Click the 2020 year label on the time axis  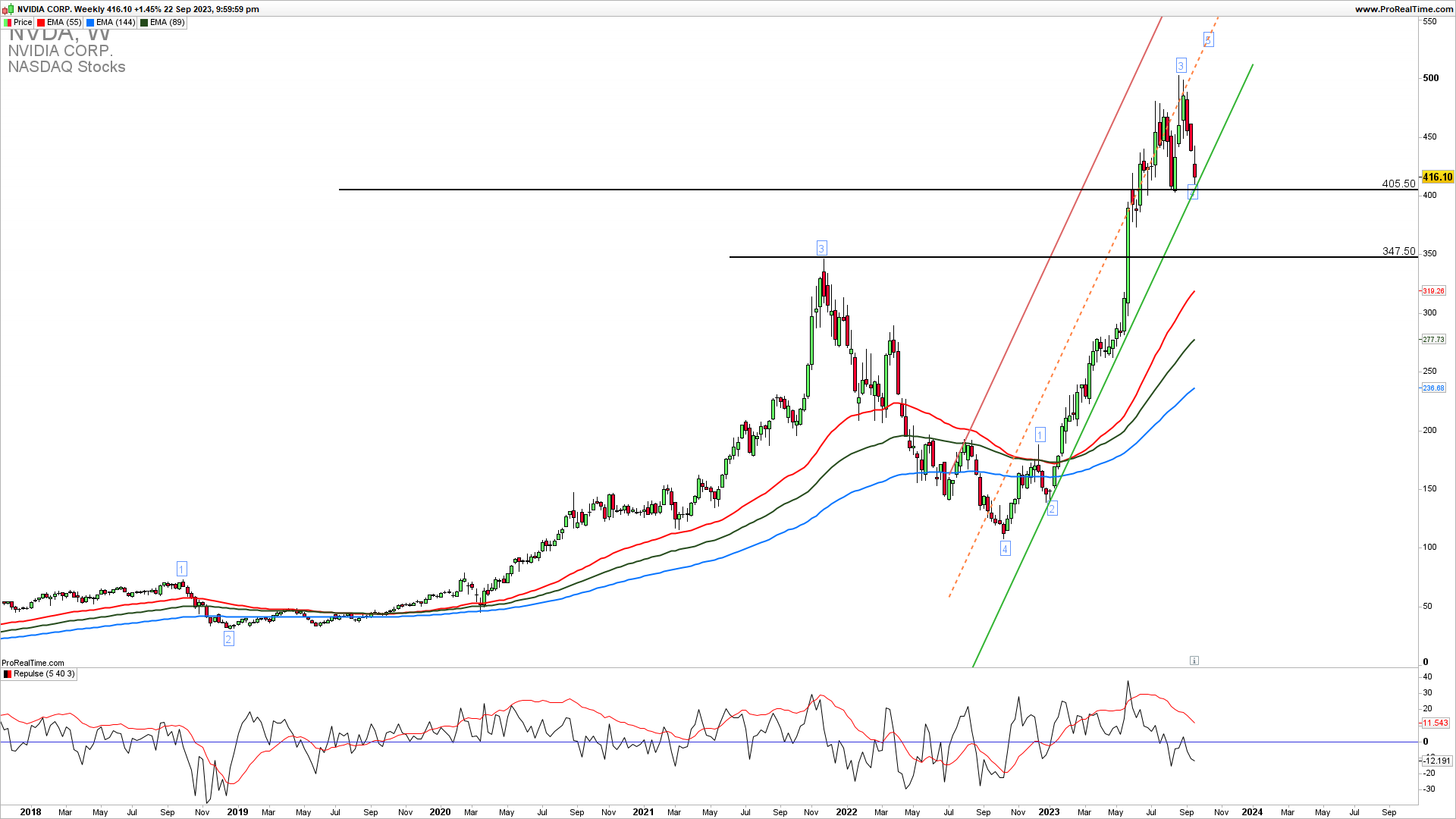pyautogui.click(x=440, y=812)
